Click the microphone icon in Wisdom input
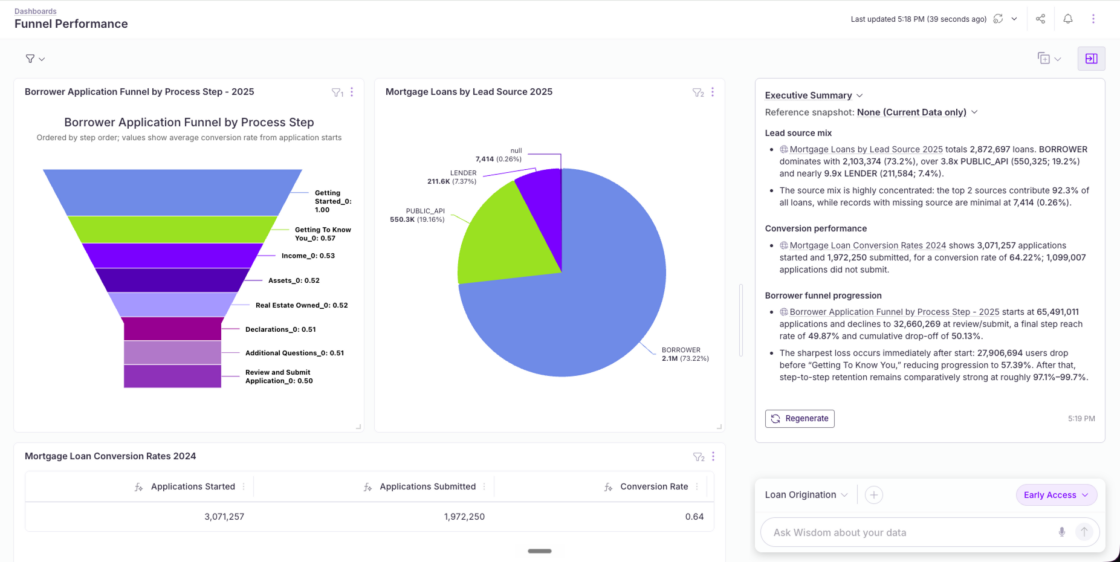 point(1061,532)
